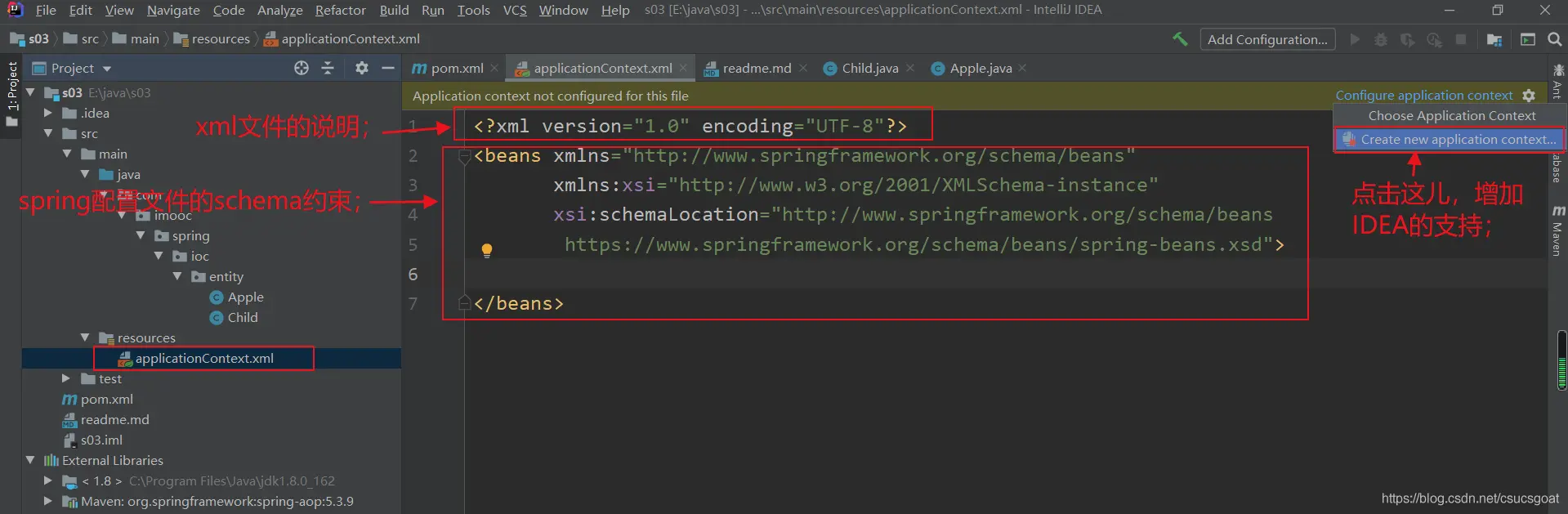
Task: Close the applicationContext.xml editor tab
Action: 683,68
